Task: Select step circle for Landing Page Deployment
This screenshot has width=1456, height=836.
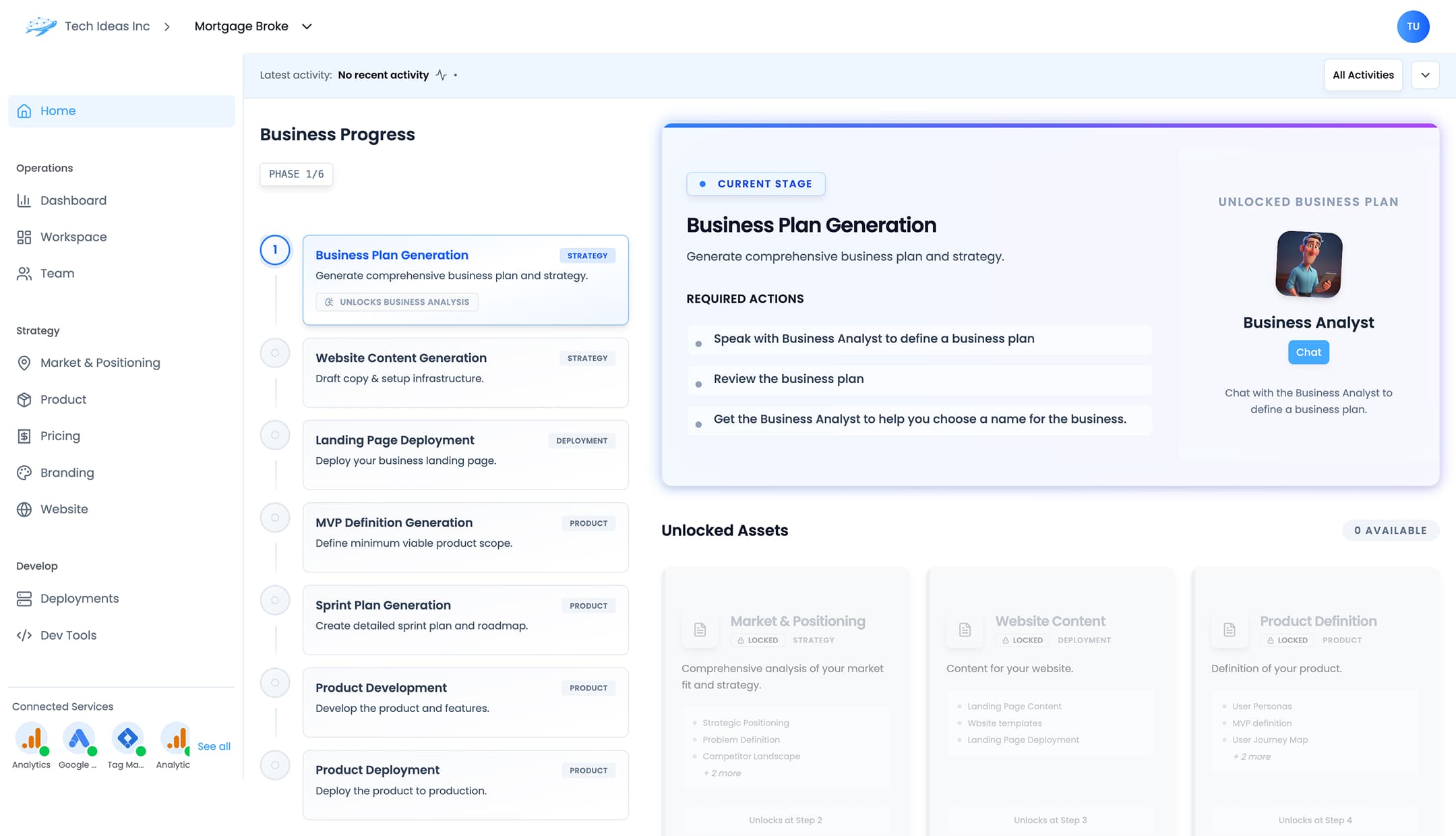Action: tap(275, 435)
